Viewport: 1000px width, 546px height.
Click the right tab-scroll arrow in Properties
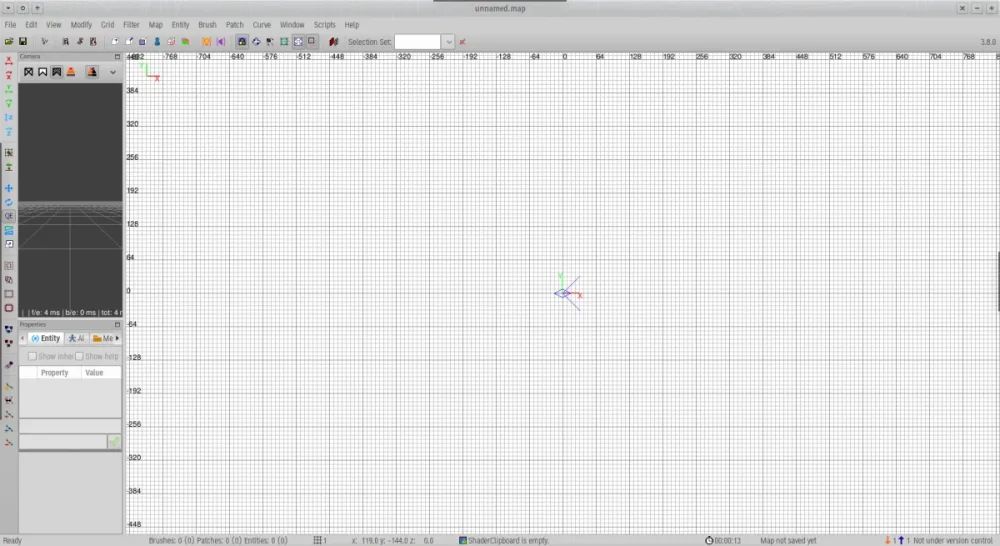pos(117,339)
